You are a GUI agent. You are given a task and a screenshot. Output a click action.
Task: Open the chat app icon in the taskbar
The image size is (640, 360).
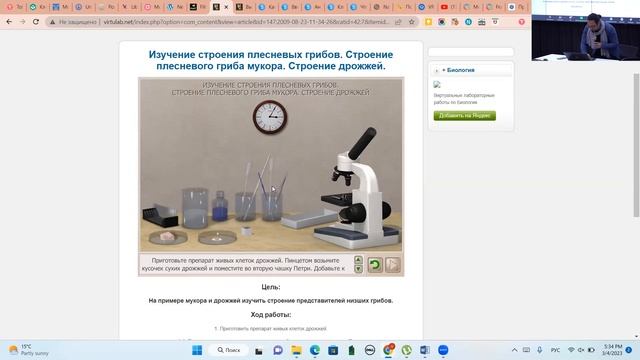click(278, 350)
